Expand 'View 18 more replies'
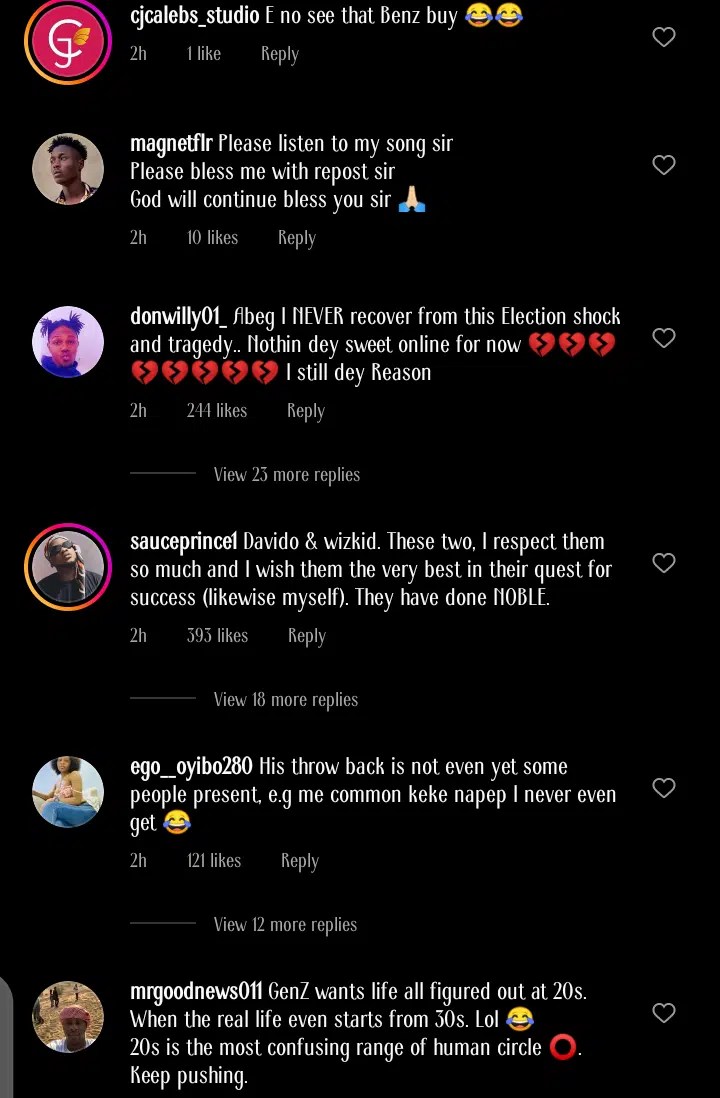The image size is (720, 1098). pyautogui.click(x=285, y=700)
